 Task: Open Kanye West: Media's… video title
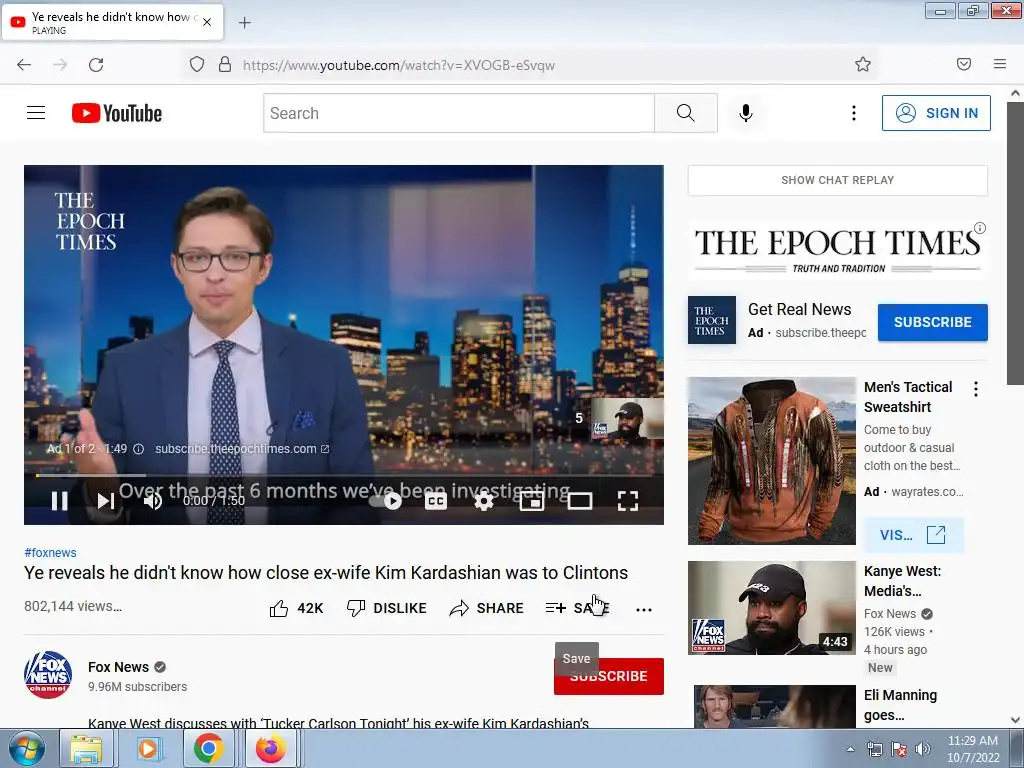pos(903,581)
